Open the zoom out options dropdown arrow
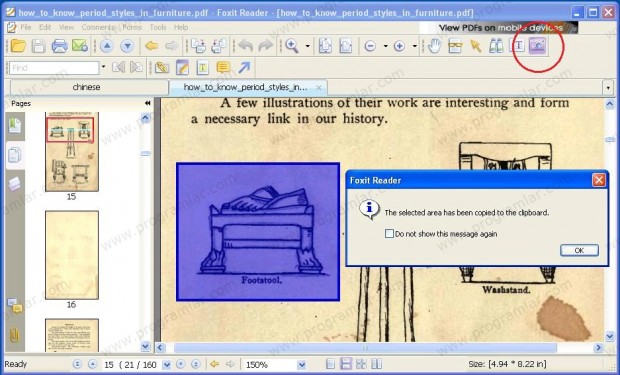Viewport: 620px width, 375px height. click(386, 46)
